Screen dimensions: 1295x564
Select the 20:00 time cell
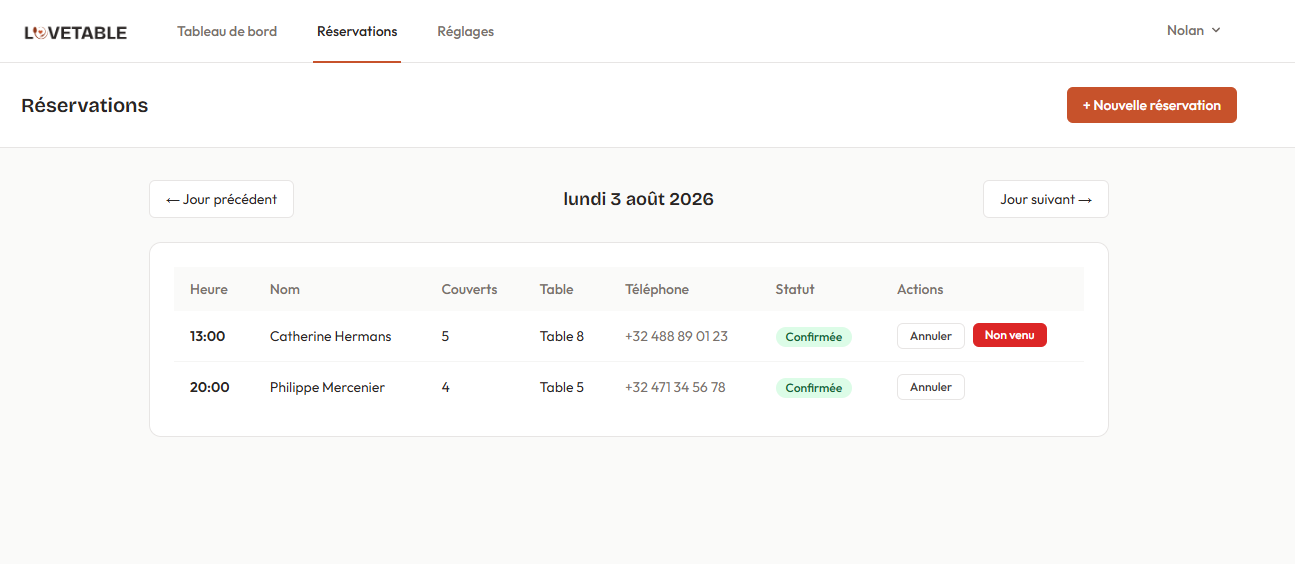pyautogui.click(x=210, y=387)
